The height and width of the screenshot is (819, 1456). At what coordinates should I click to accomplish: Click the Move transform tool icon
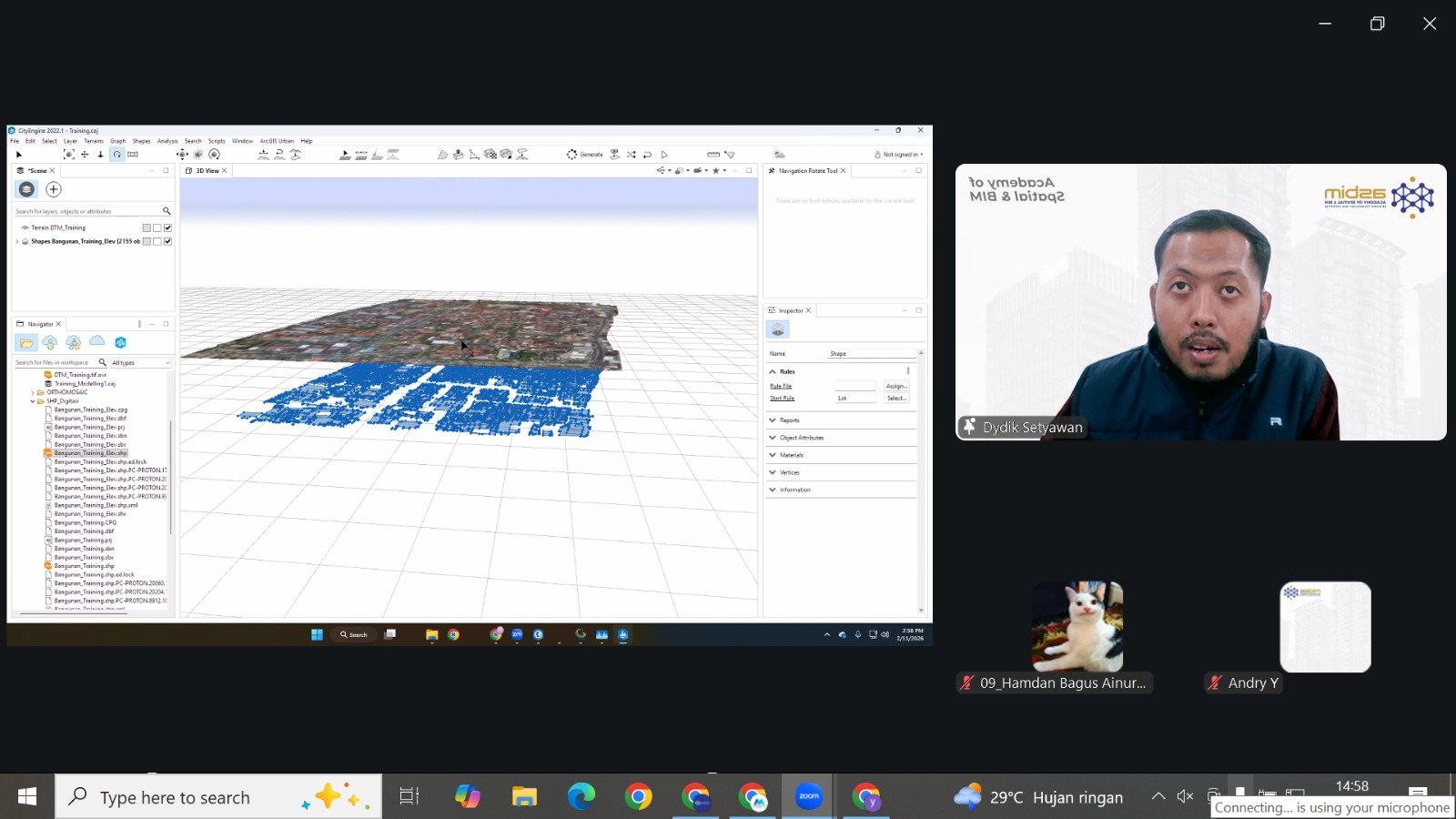(x=182, y=155)
